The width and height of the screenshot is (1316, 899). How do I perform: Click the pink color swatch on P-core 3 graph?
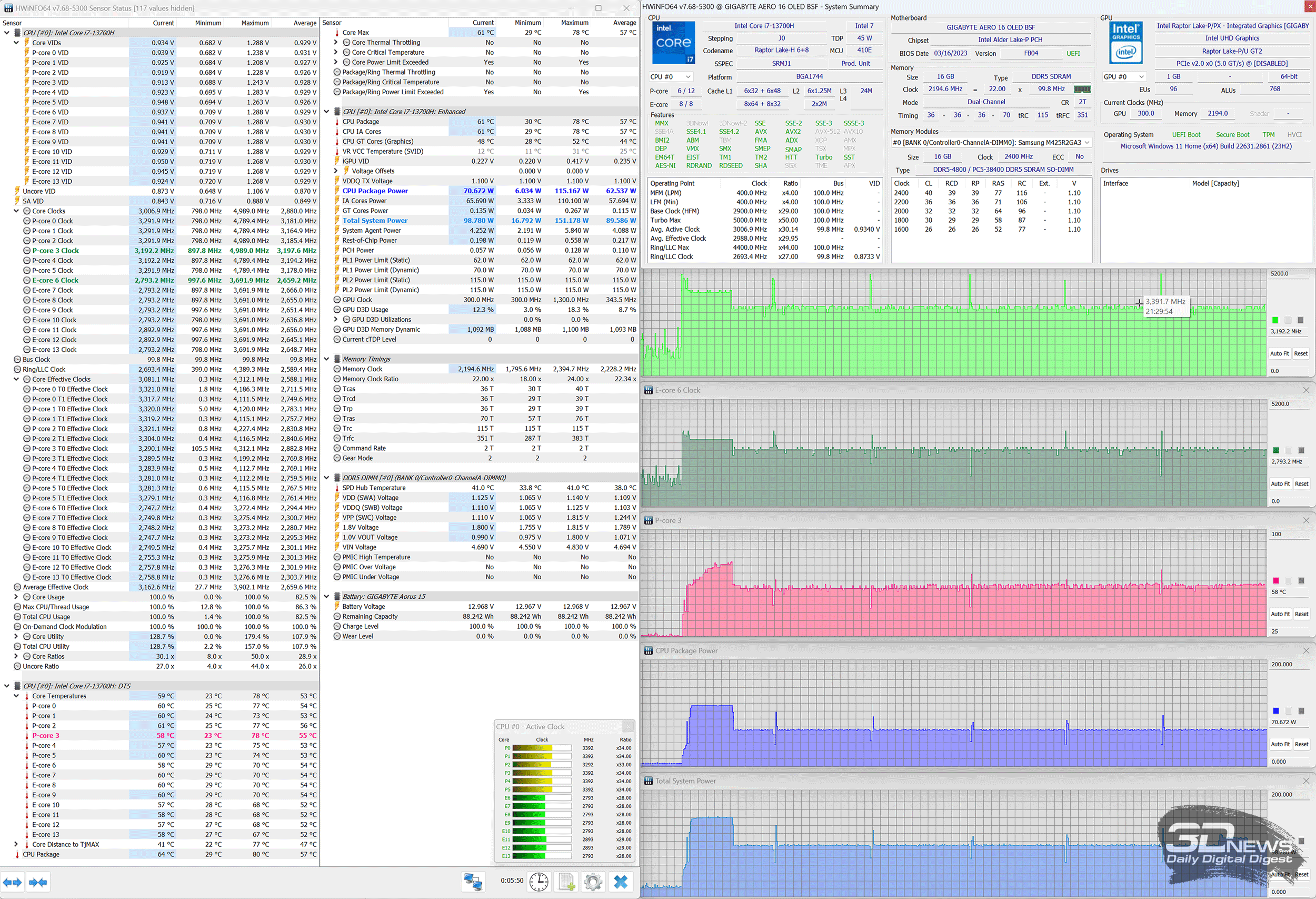pos(1276,581)
